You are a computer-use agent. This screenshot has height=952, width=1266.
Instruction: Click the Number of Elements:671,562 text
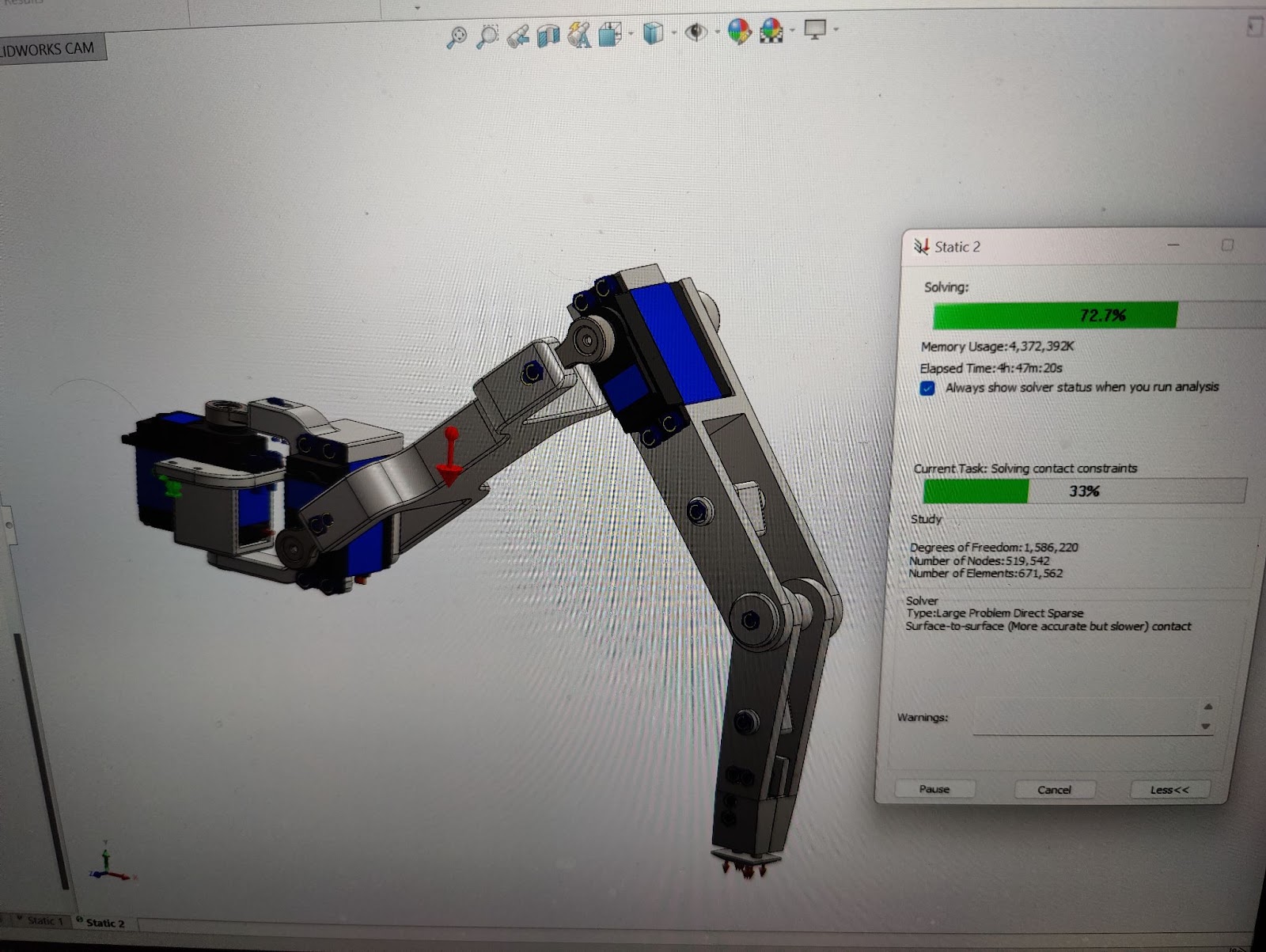986,573
